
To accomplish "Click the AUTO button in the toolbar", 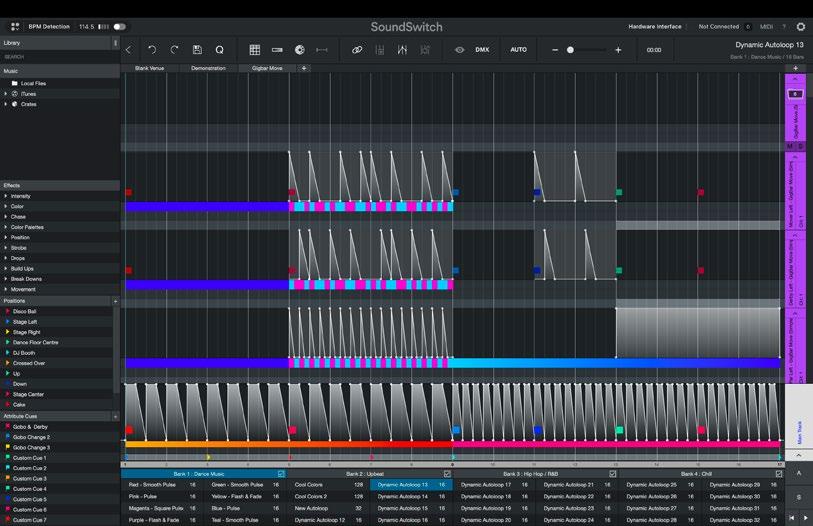I will tap(518, 50).
